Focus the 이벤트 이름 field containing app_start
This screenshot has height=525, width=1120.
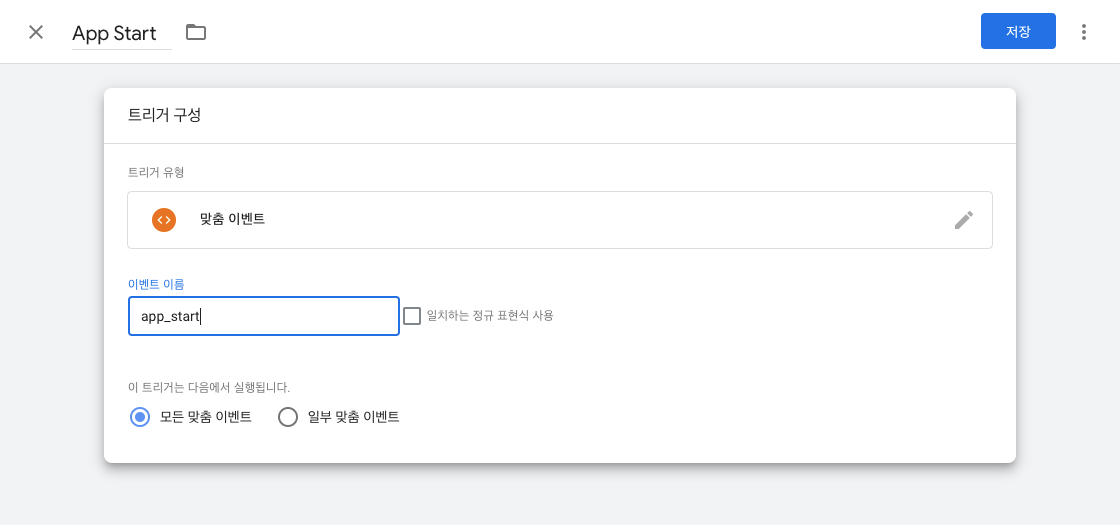pyautogui.click(x=263, y=316)
